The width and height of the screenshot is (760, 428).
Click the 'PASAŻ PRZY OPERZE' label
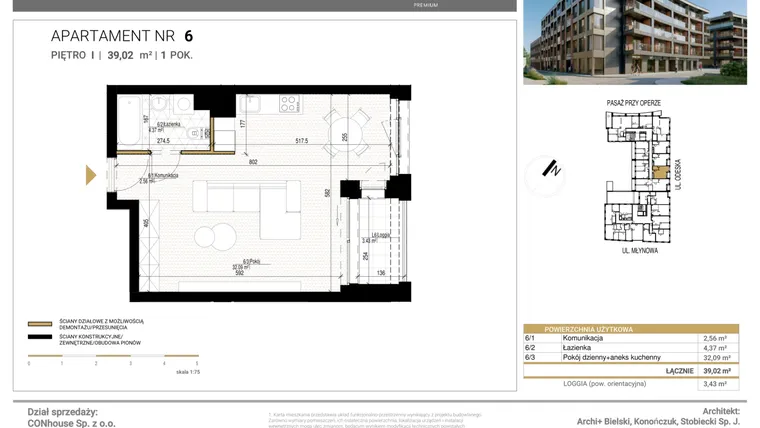(x=633, y=103)
